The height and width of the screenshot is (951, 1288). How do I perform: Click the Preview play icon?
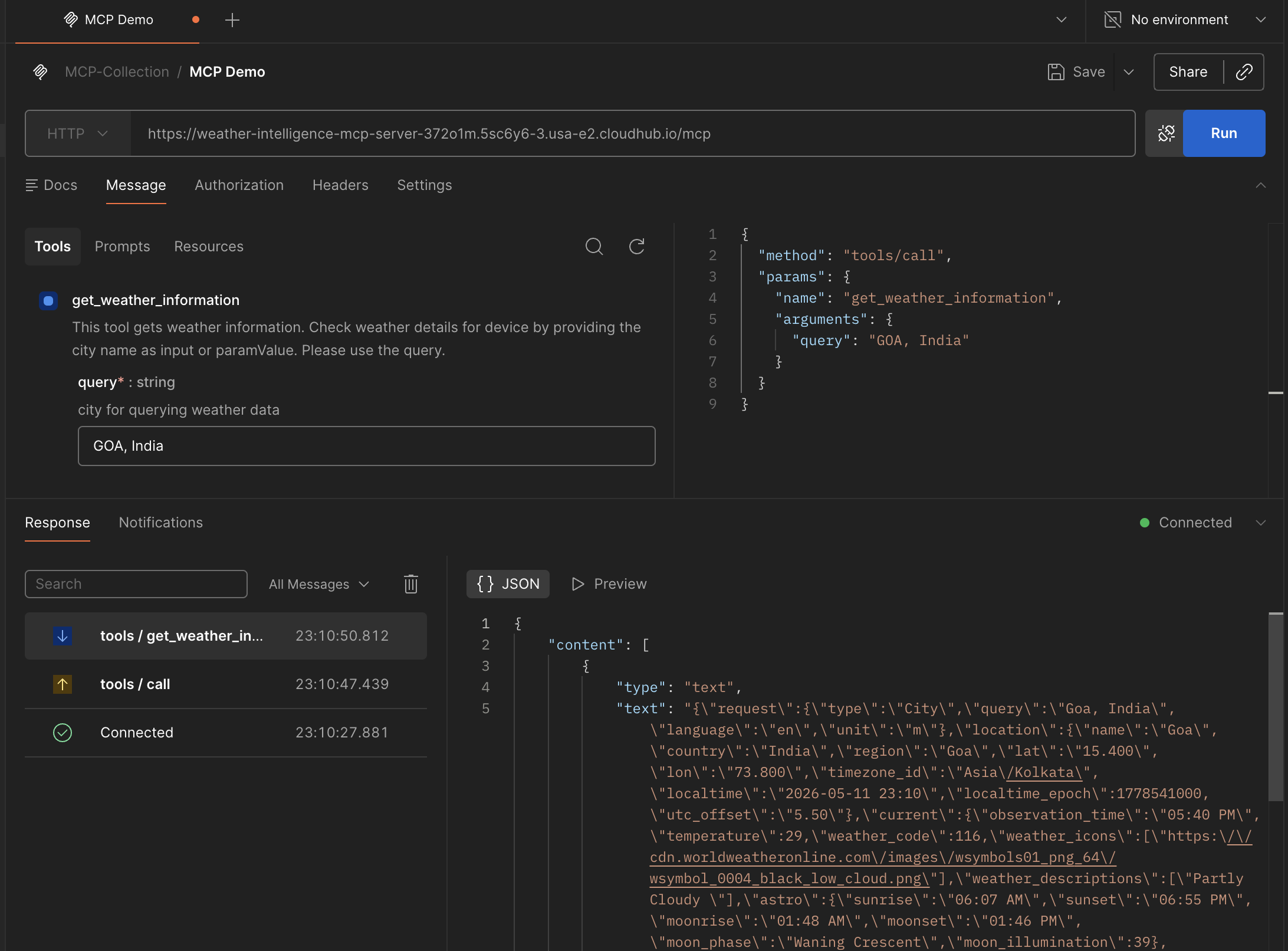pos(578,584)
